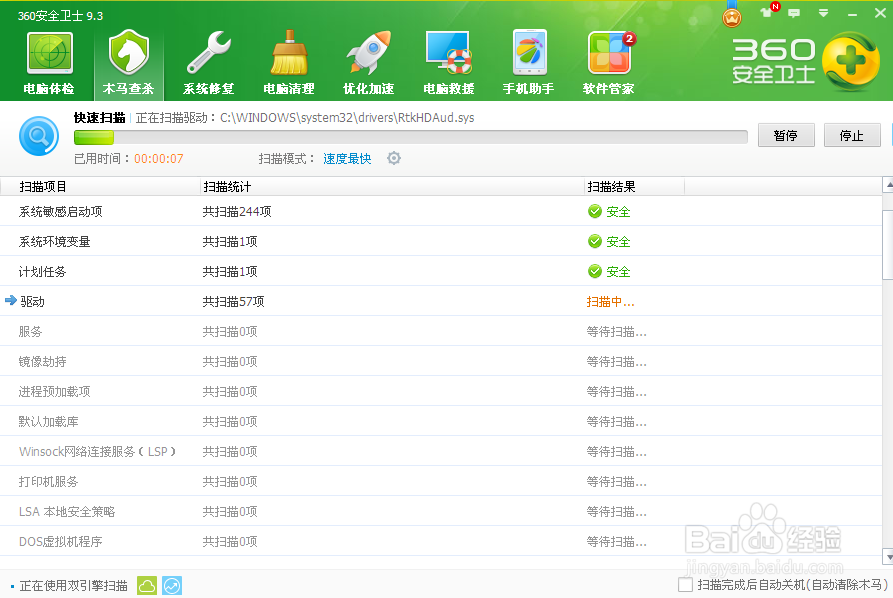Switch to the 木马查杀 tab

click(129, 60)
